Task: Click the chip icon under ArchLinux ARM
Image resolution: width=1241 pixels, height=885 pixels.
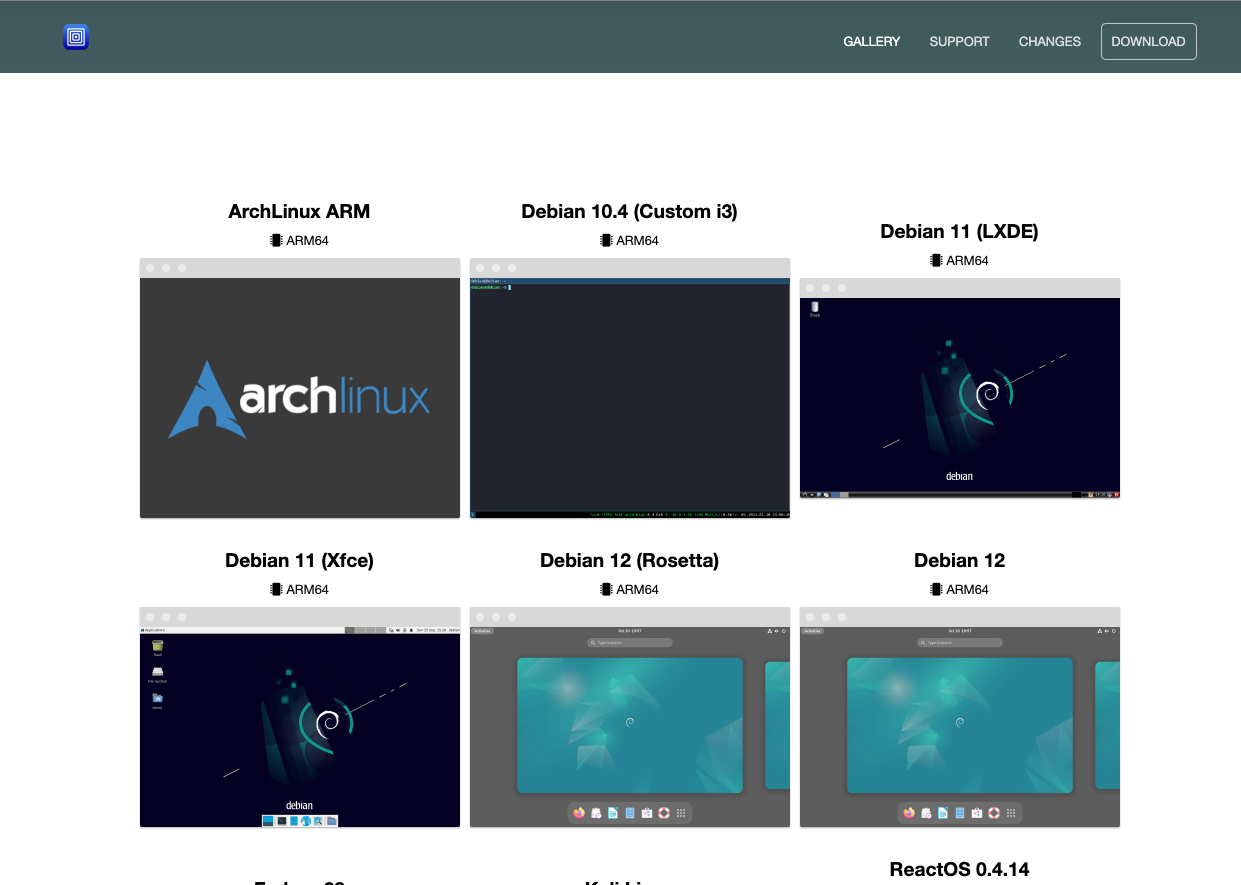Action: click(x=276, y=240)
